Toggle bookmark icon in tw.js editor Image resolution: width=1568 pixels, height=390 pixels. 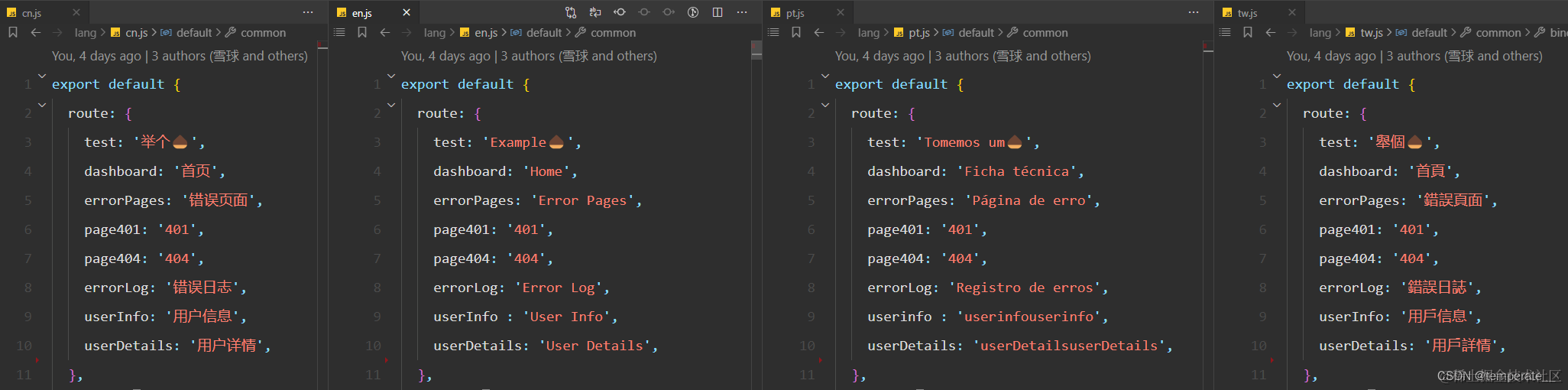[1248, 32]
